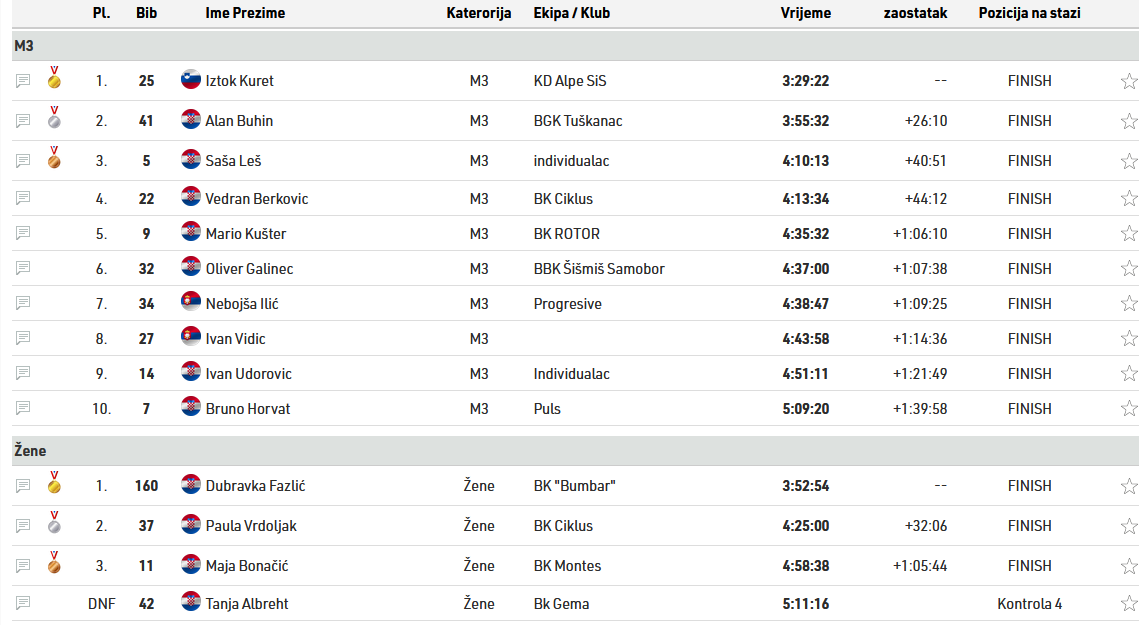Click comment icon in Bruno Horvat row
The image size is (1143, 625).
[23, 408]
